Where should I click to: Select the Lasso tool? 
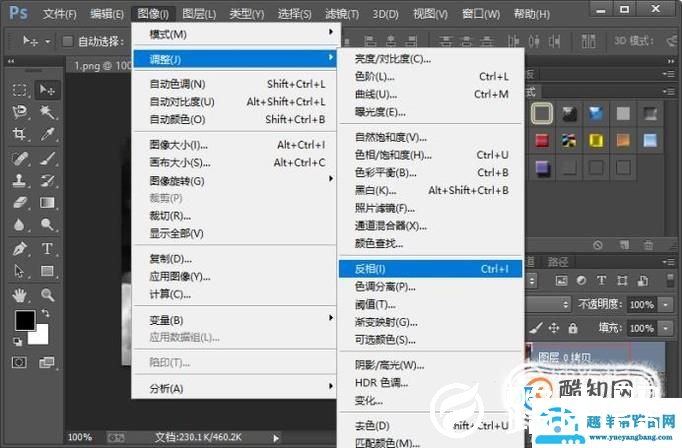coord(20,112)
